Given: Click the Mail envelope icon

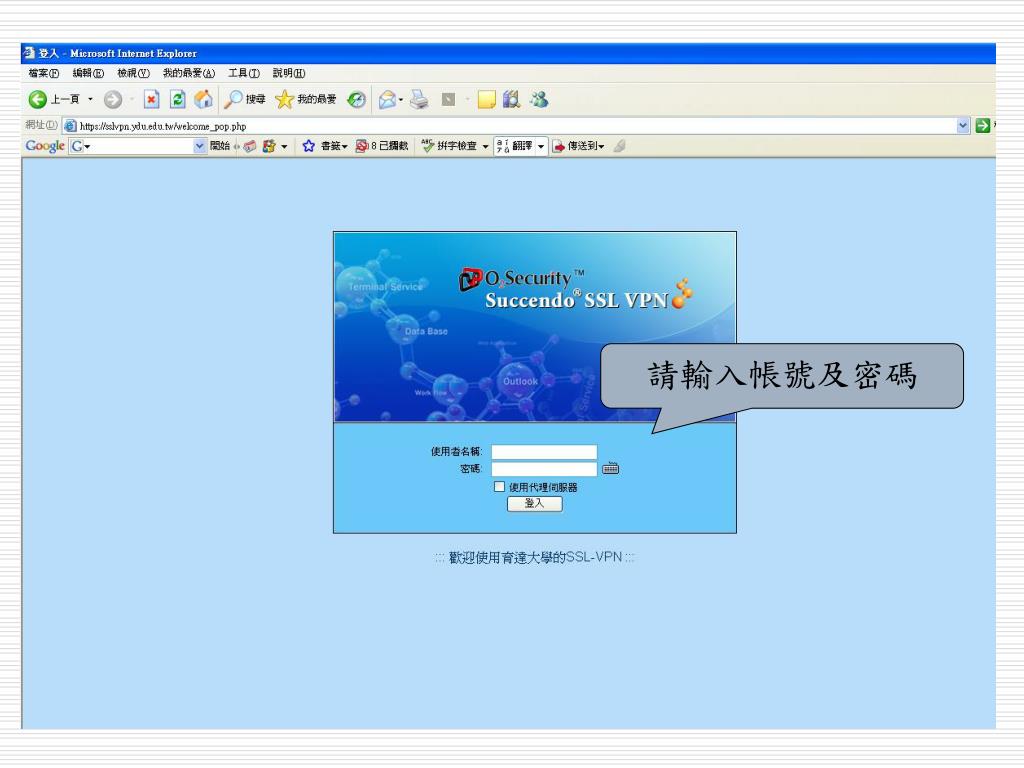Looking at the screenshot, I should pos(387,99).
